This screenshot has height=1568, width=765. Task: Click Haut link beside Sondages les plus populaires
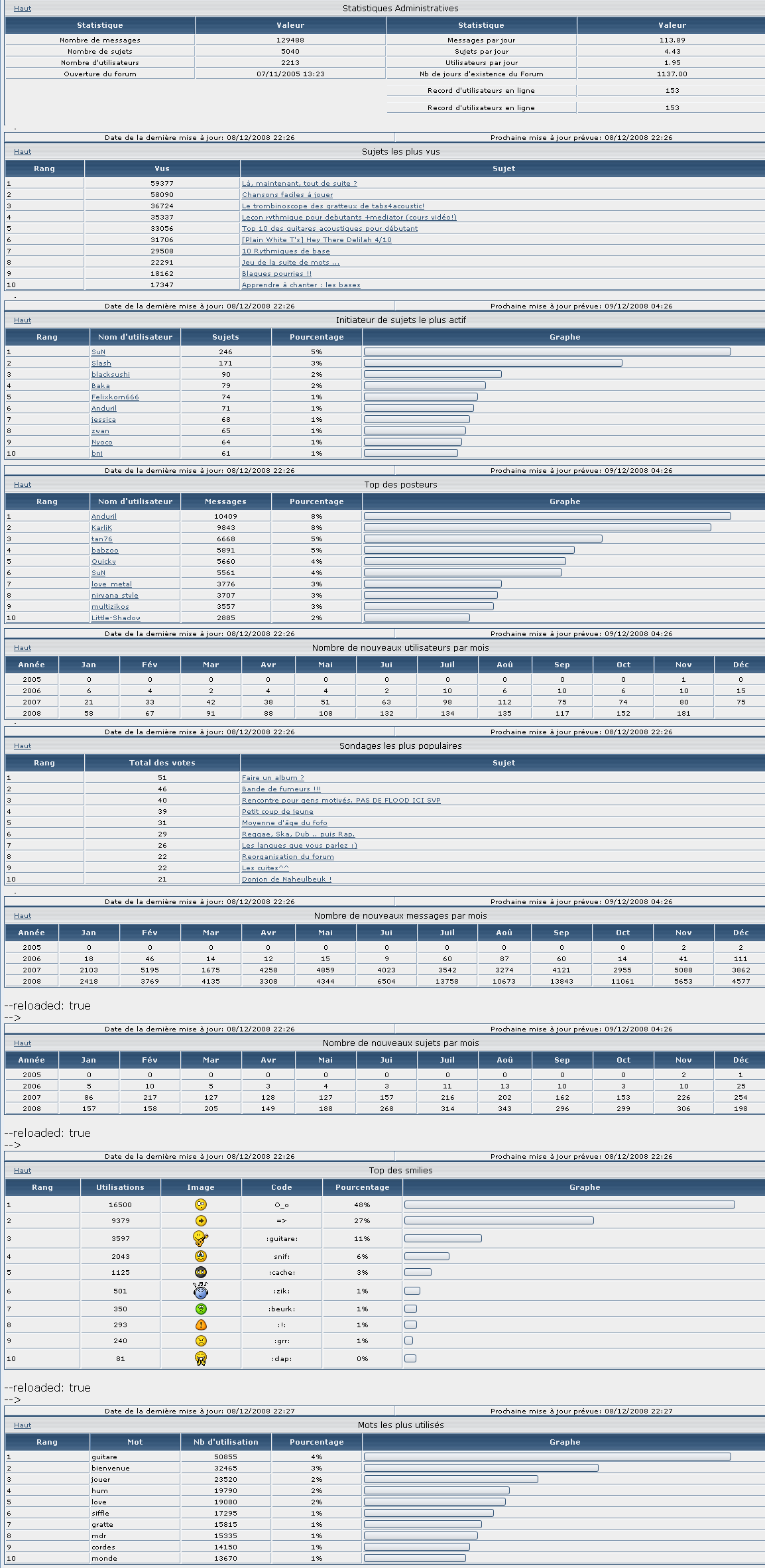(x=23, y=746)
